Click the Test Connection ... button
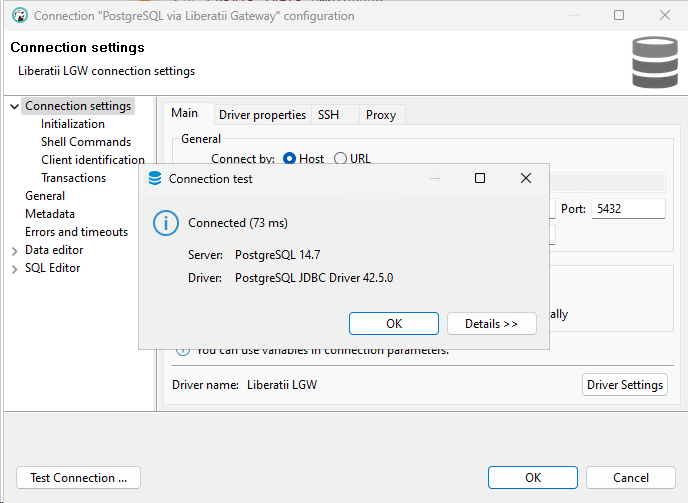 pyautogui.click(x=79, y=478)
